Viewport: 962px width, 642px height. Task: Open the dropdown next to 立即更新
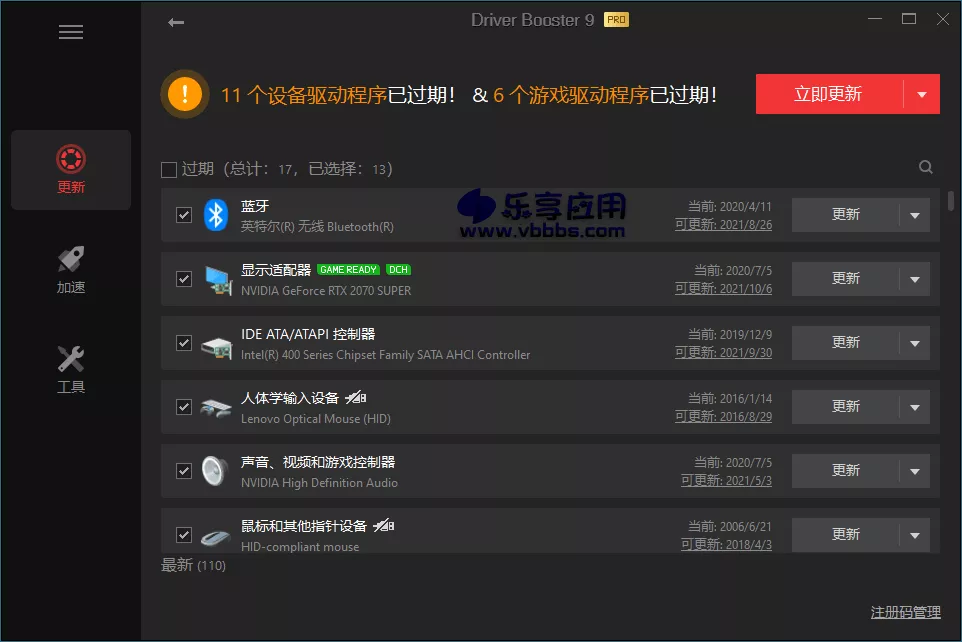pyautogui.click(x=924, y=93)
